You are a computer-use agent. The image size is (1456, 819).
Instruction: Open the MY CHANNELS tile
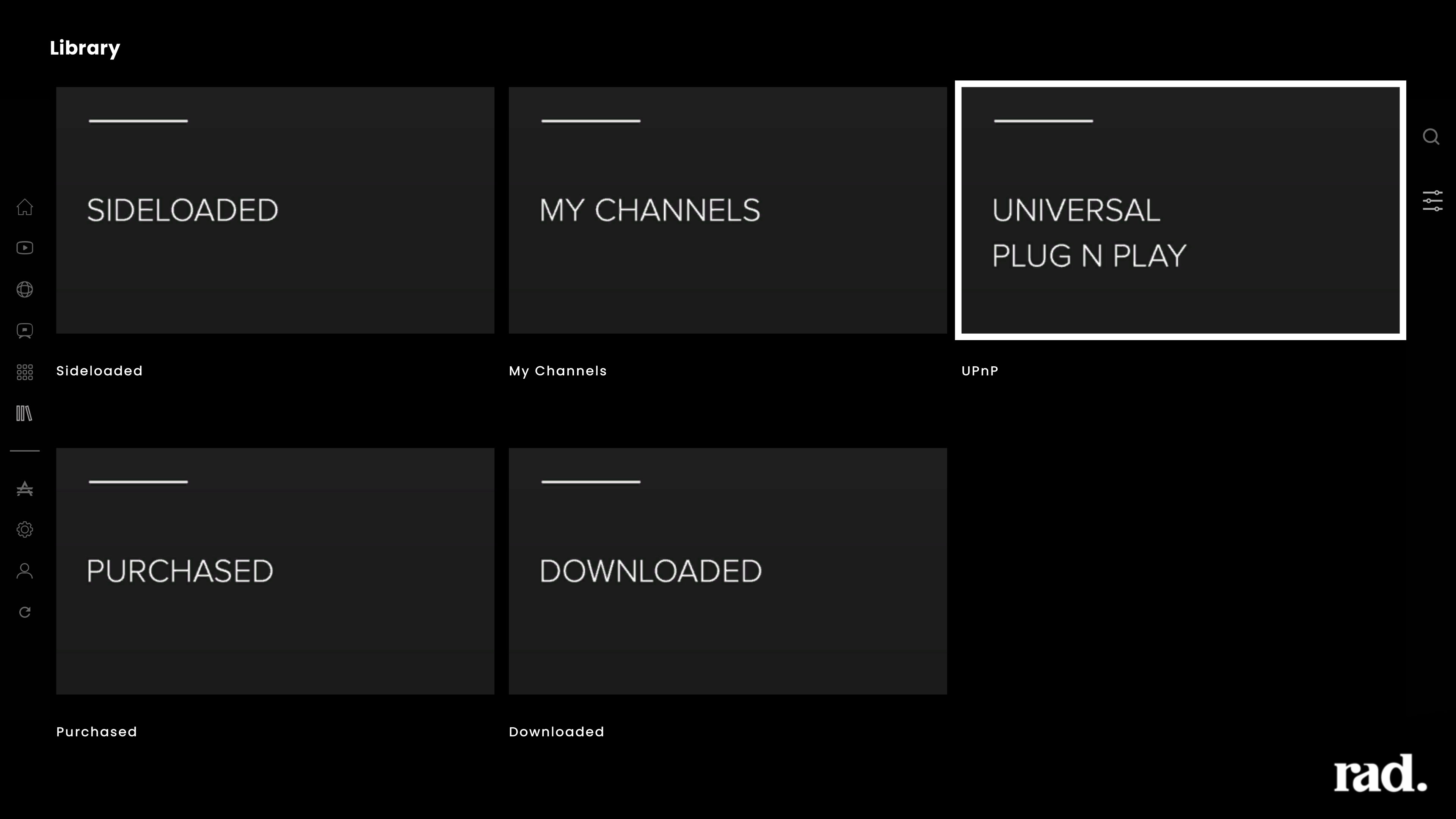[728, 210]
